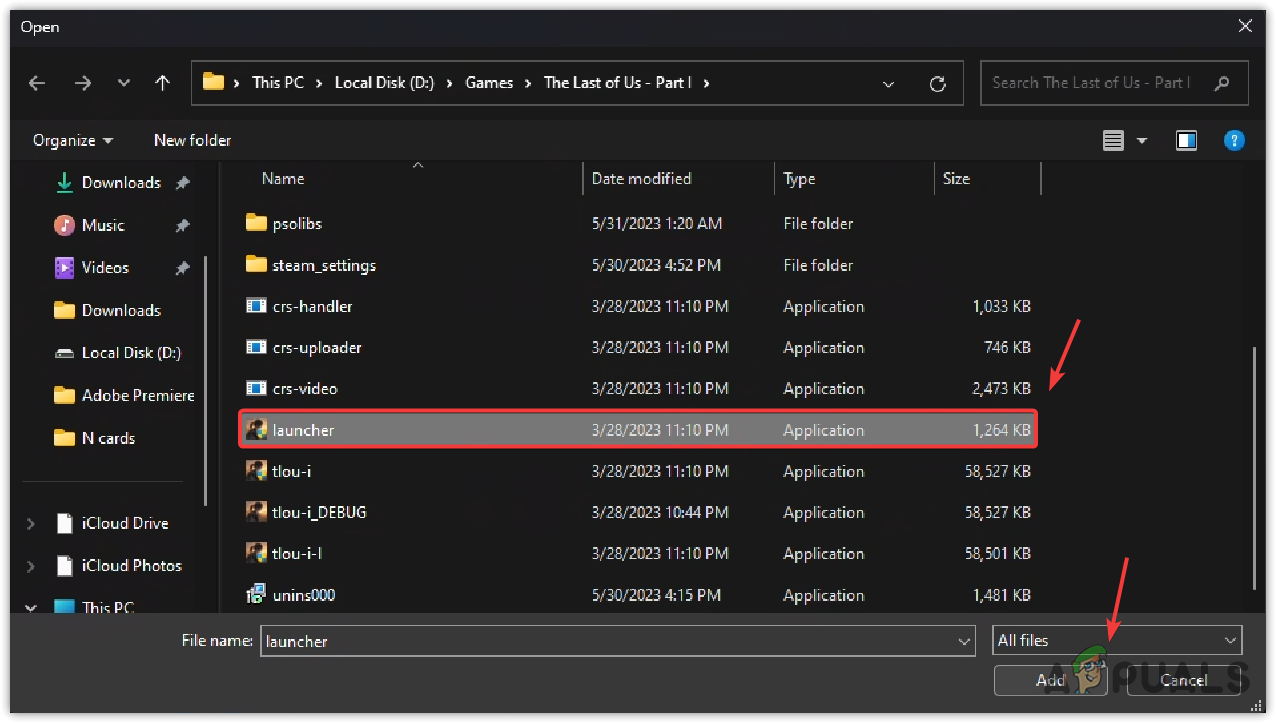The height and width of the screenshot is (723, 1276).
Task: Select the unins000 application file
Action: (303, 595)
